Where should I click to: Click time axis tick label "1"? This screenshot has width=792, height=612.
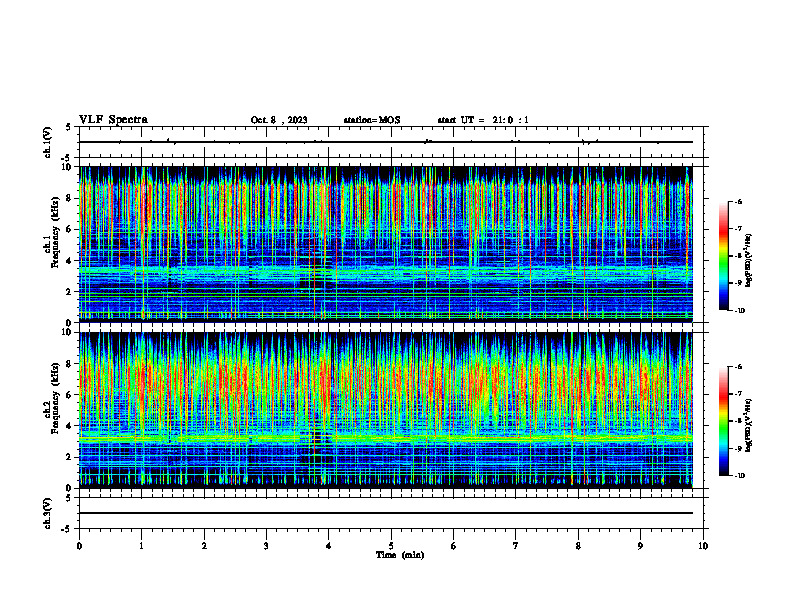tap(141, 546)
